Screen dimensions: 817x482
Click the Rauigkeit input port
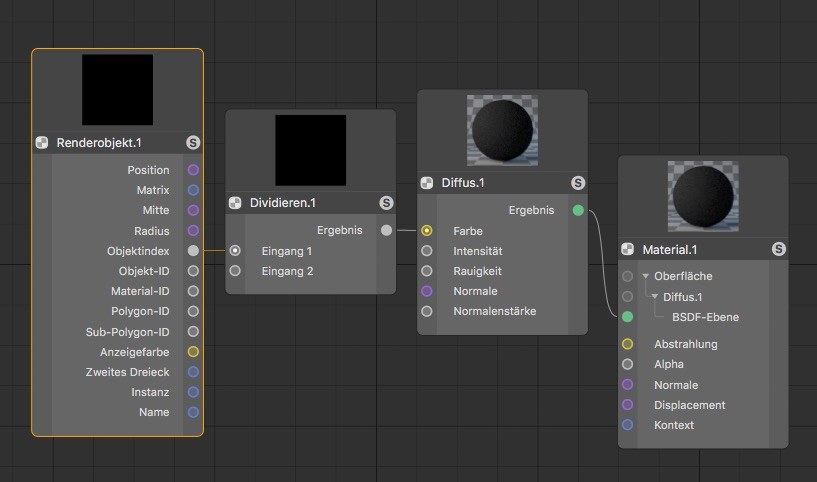coord(427,271)
